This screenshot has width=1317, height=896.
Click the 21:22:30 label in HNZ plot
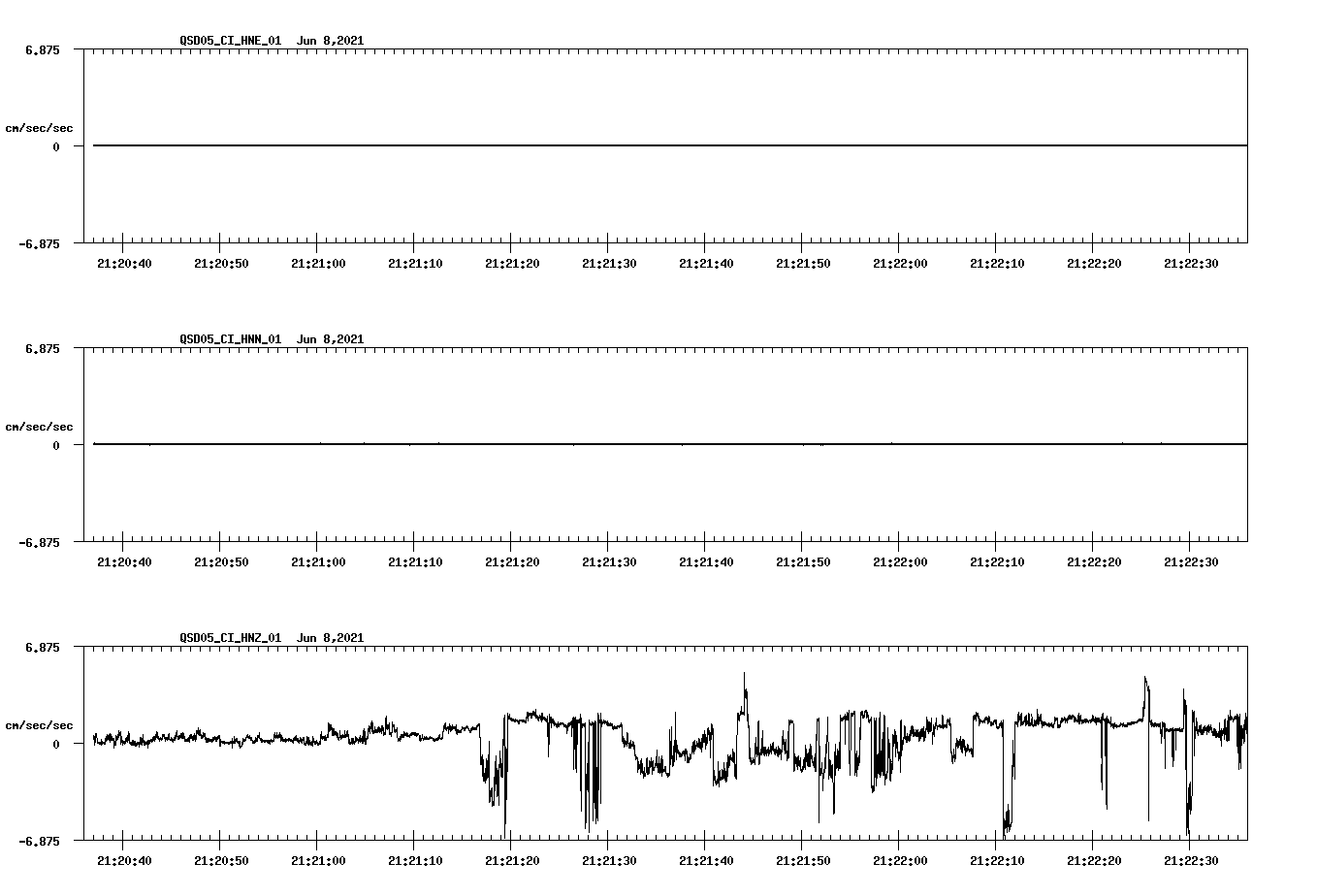pyautogui.click(x=1191, y=860)
